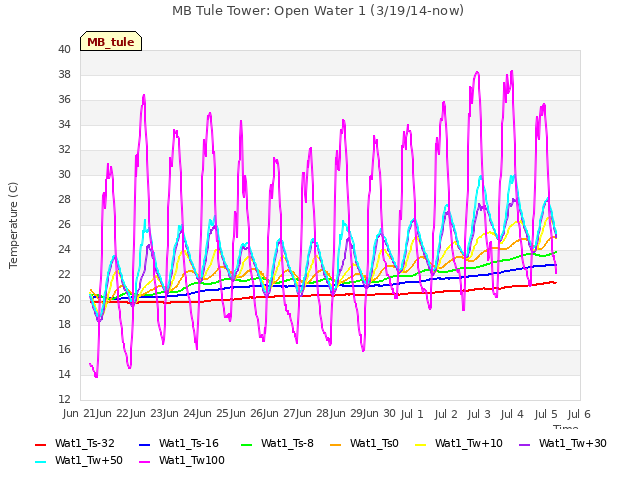Select the Wat1_Ts0 legend label
The height and width of the screenshot is (480, 640).
pyautogui.click(x=374, y=443)
